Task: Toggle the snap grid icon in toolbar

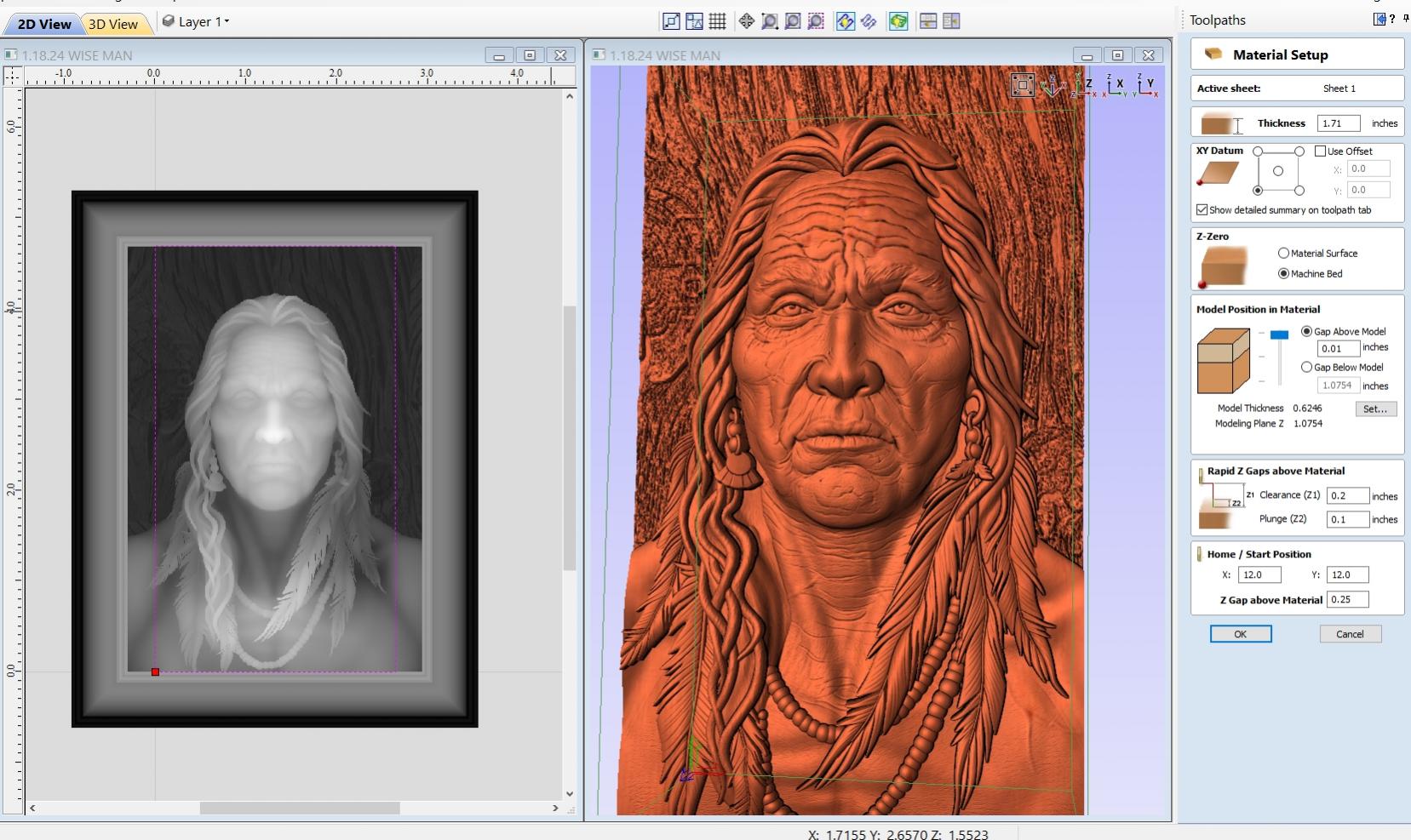Action: [717, 21]
